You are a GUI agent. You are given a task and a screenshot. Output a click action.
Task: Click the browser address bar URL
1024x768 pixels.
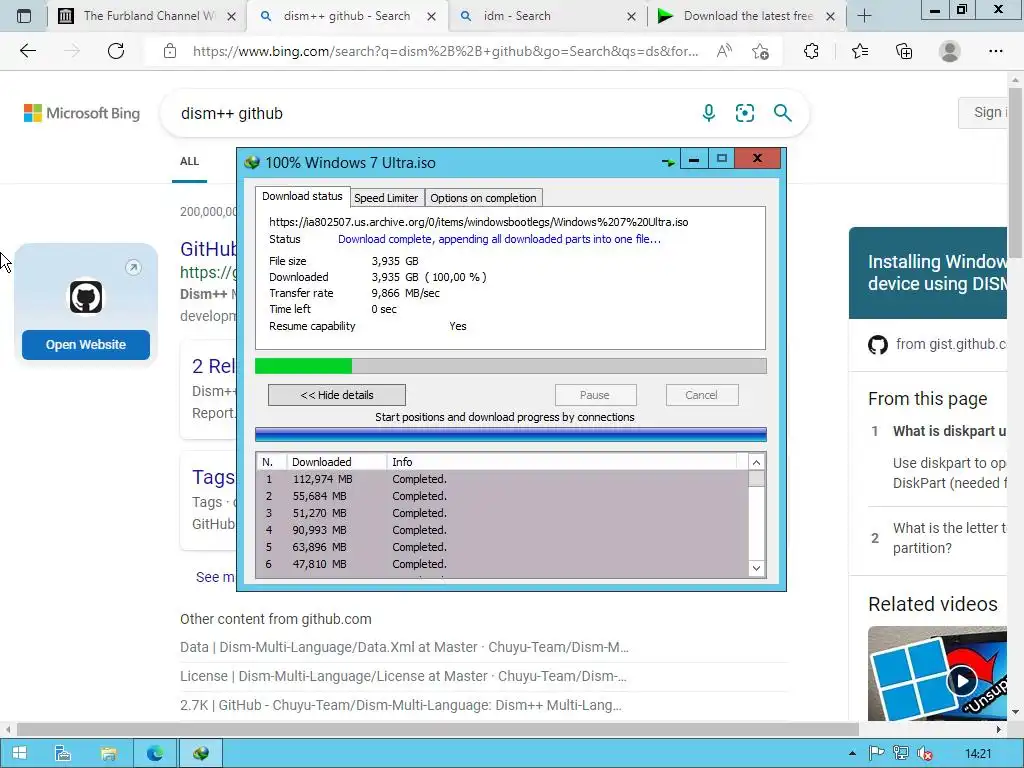tap(445, 51)
